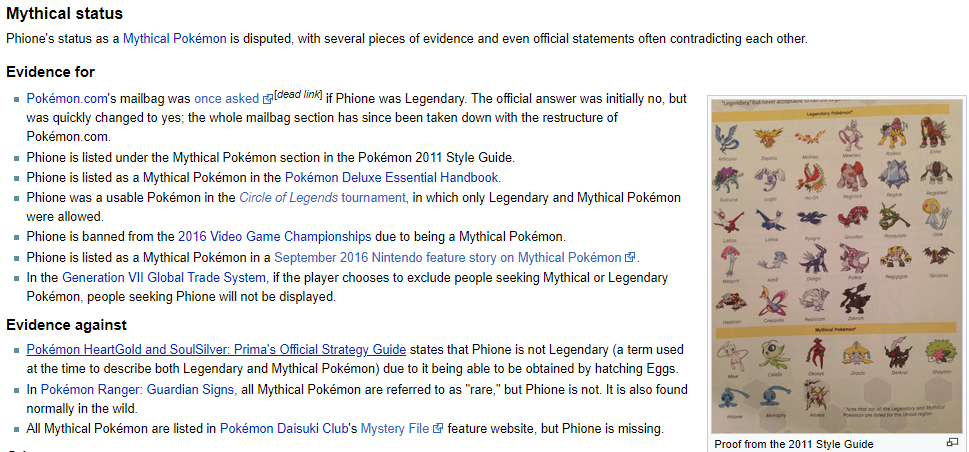The image size is (969, 452).
Task: Visit the Circle of Legends tournament link
Action: [x=323, y=198]
